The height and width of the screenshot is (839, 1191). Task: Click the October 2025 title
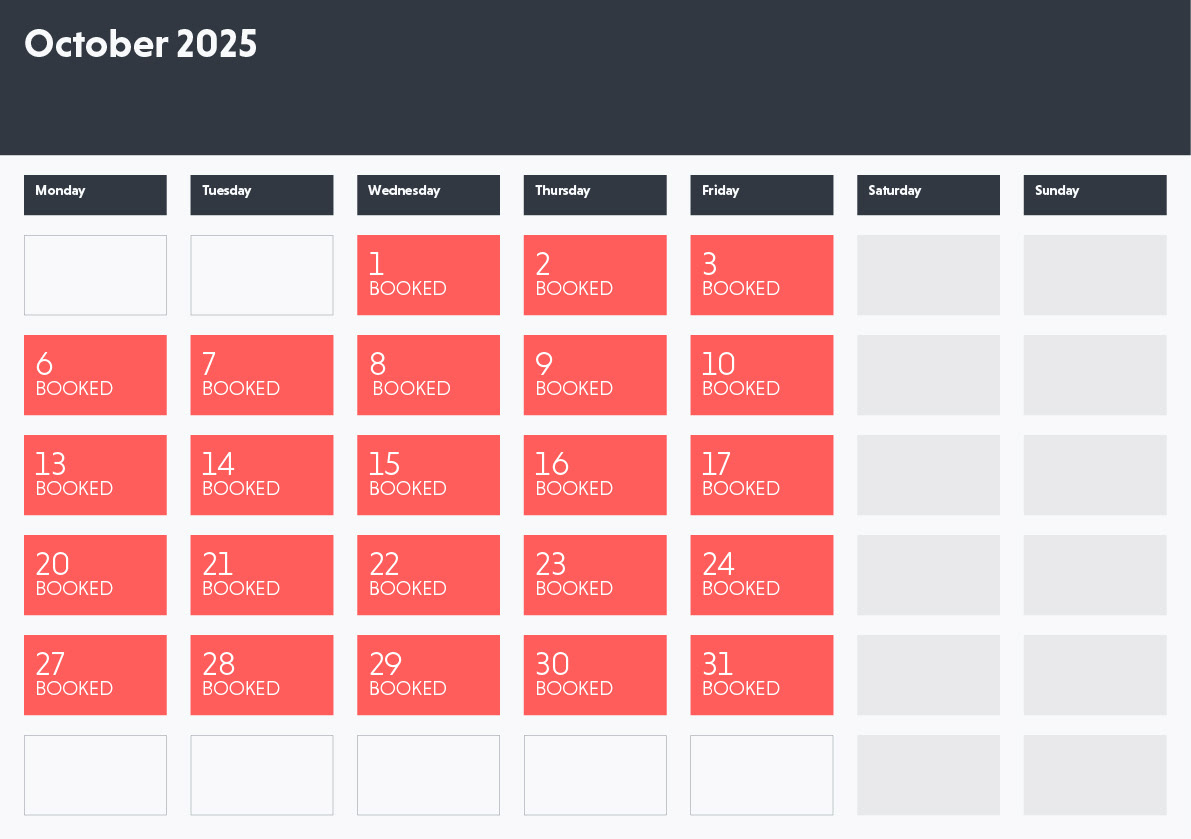click(x=141, y=45)
